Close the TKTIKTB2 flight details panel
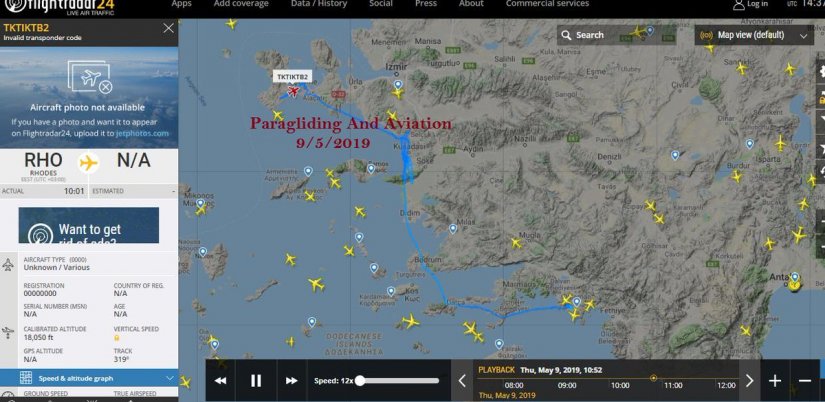This screenshot has width=825, height=402. (x=168, y=28)
